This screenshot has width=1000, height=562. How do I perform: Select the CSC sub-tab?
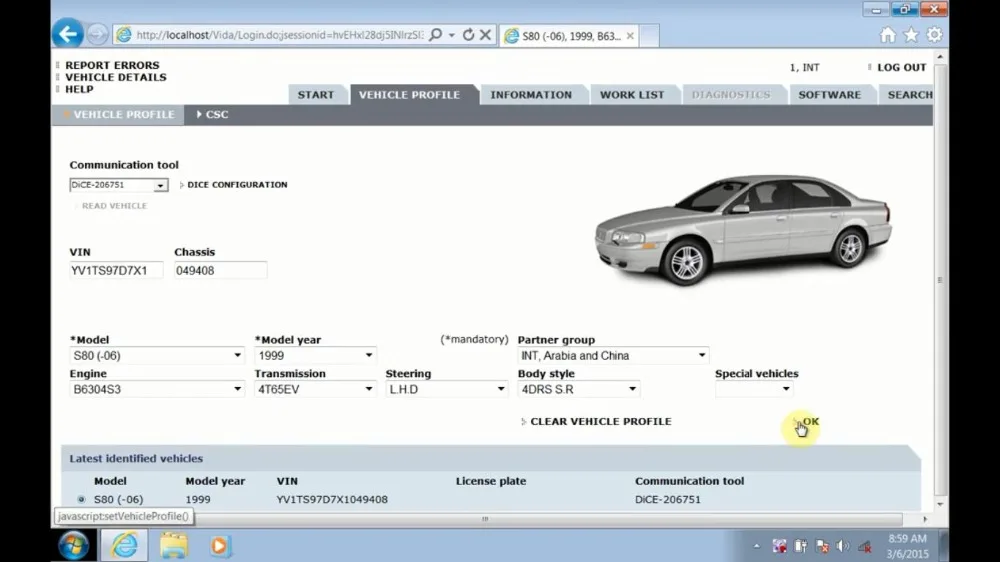[214, 114]
